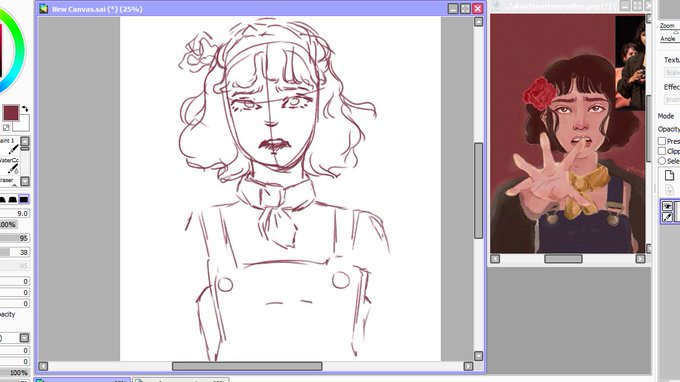The image size is (680, 382).
Task: Select the WaterColor brush tool
Action: point(10,165)
